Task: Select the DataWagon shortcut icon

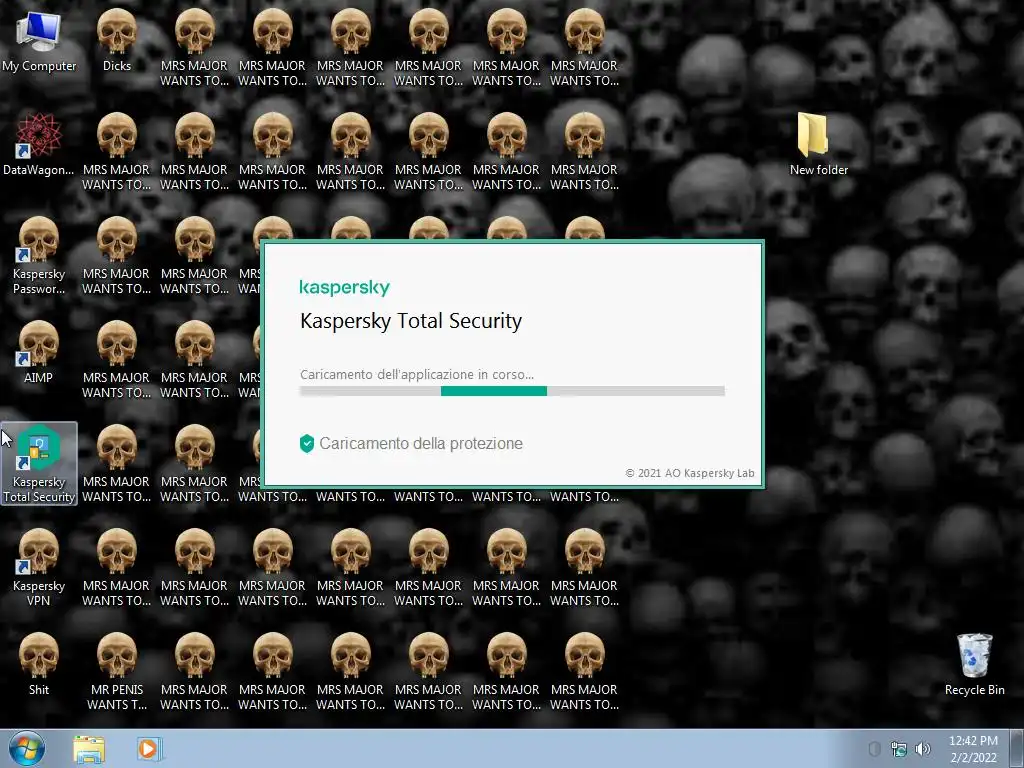Action: click(x=39, y=144)
